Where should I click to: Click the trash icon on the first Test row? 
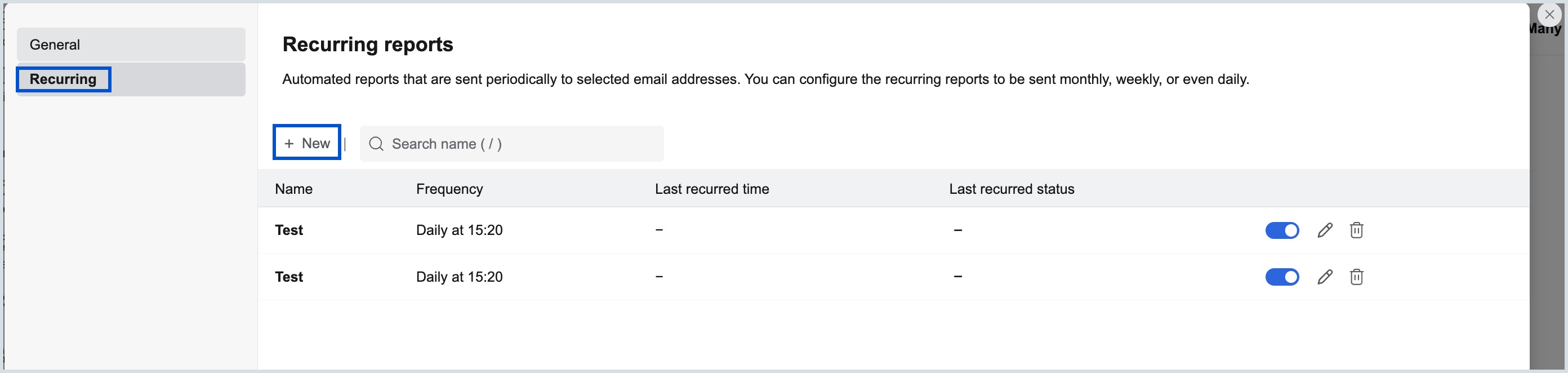tap(1357, 230)
